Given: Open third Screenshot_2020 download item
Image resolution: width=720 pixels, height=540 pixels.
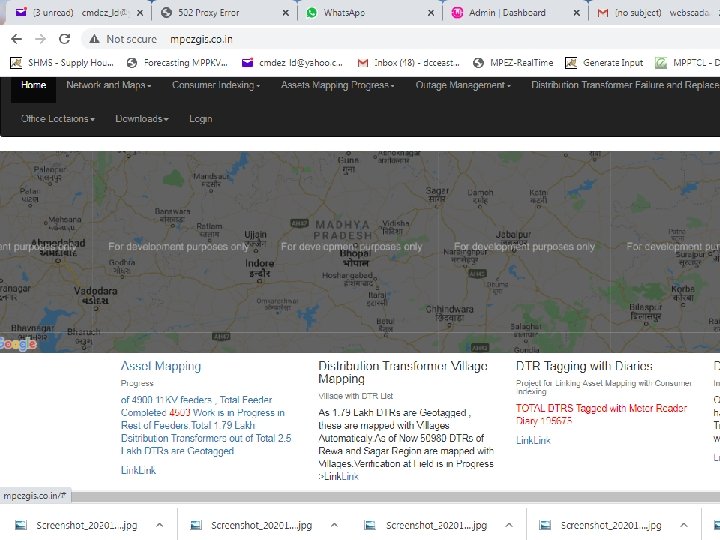Looking at the screenshot, I should coord(426,525).
